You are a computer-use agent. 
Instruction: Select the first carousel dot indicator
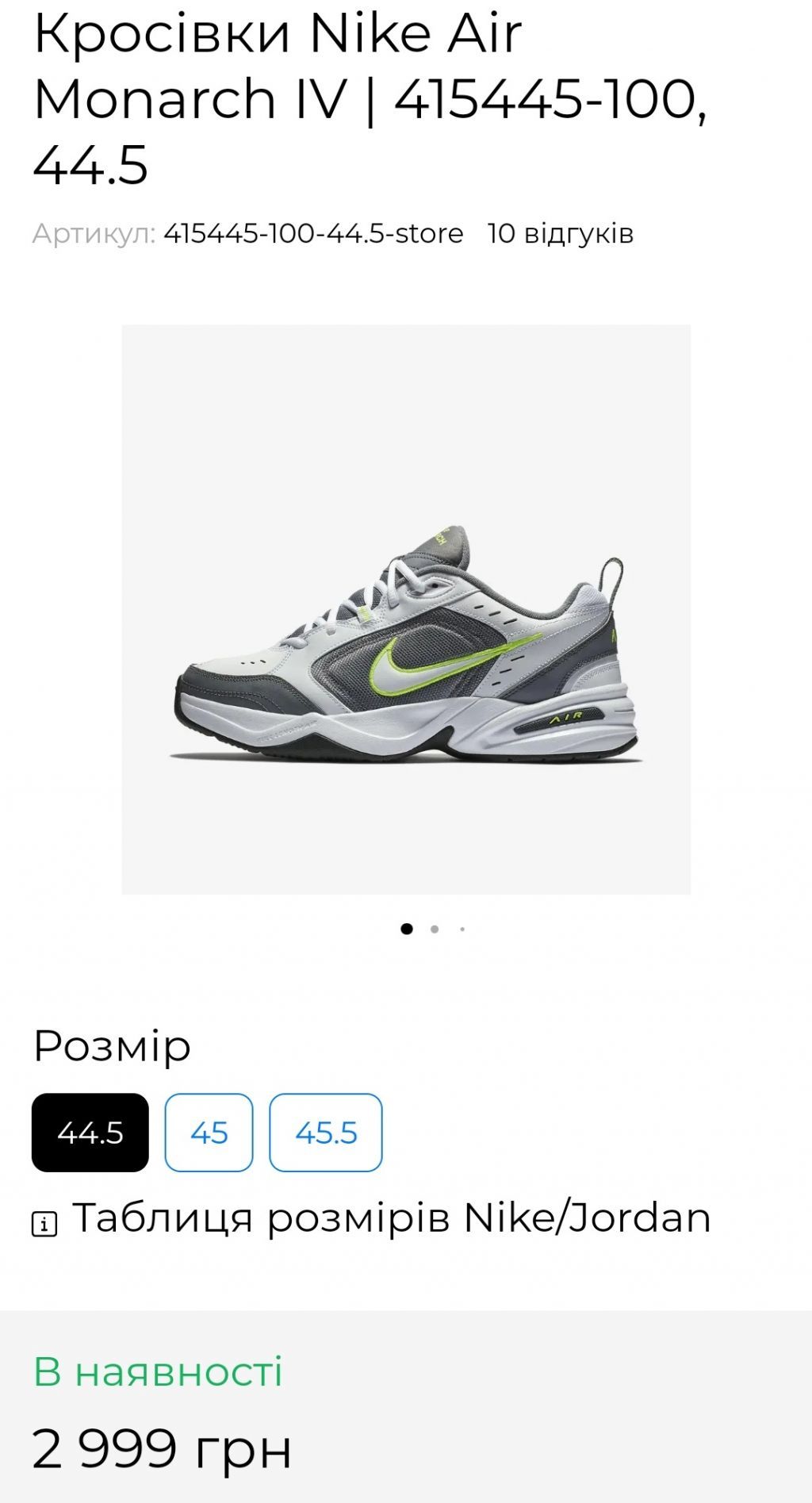pyautogui.click(x=407, y=929)
